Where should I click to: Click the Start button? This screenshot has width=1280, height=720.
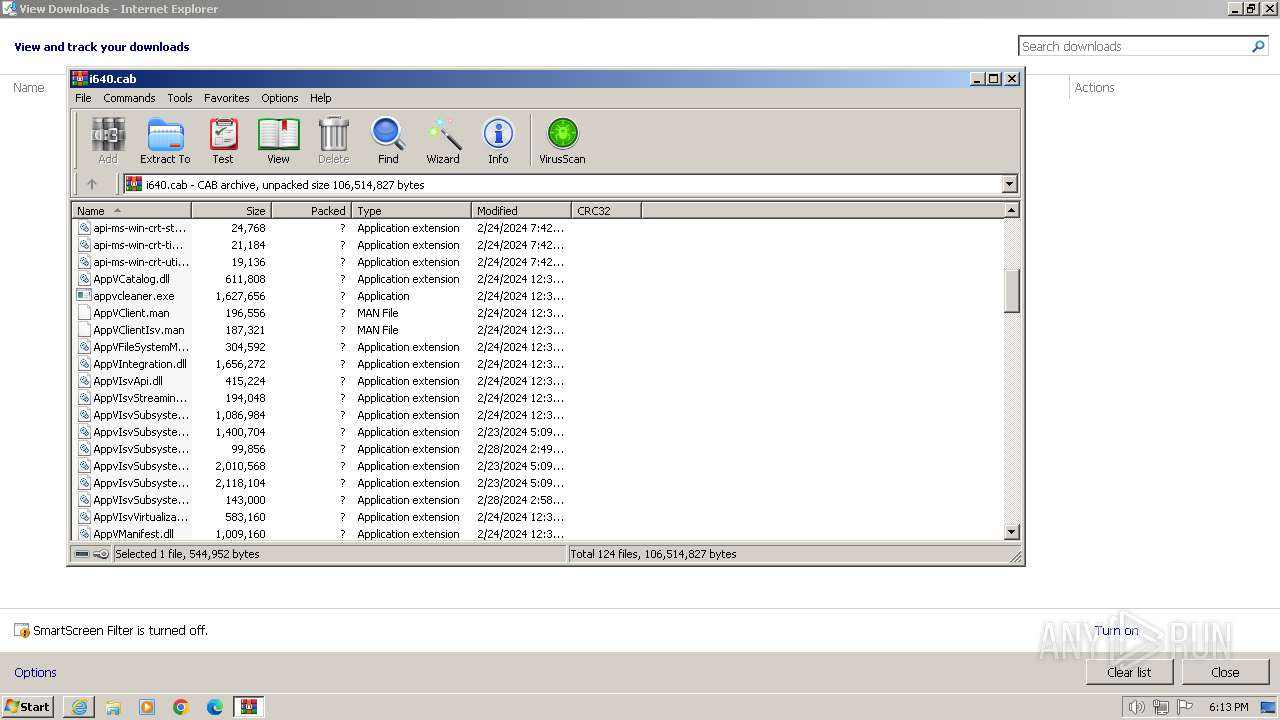(27, 707)
